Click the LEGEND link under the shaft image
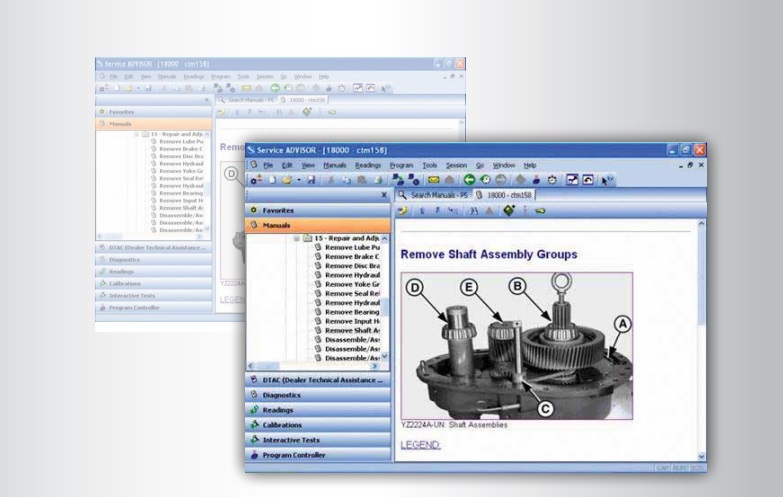 (x=420, y=445)
